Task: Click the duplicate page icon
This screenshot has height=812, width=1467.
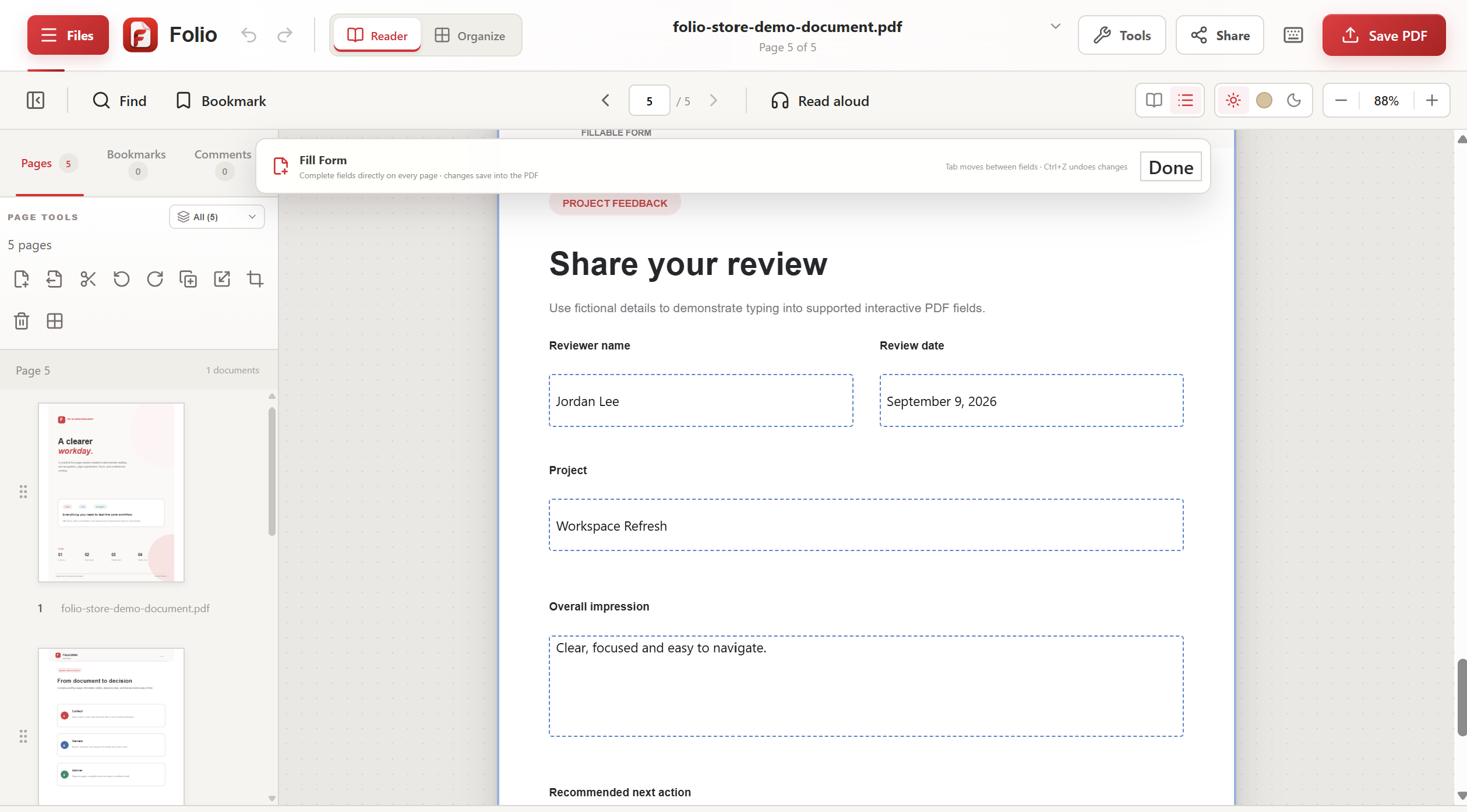Action: (188, 279)
